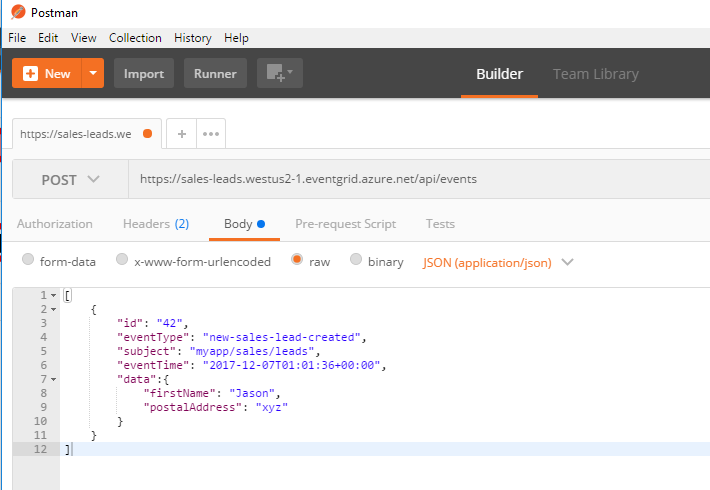Open the Headers (2) tab
The height and width of the screenshot is (490, 710).
click(156, 224)
